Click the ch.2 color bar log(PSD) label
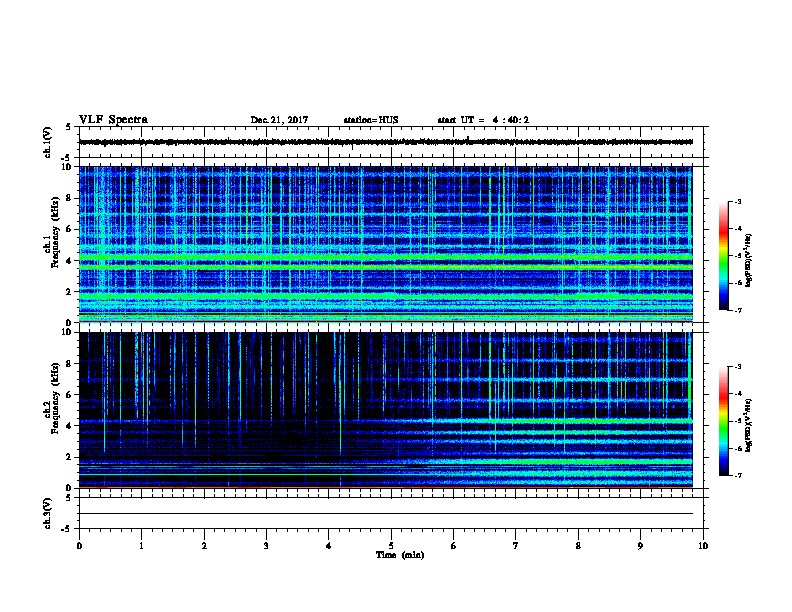Screen dimensions: 792x612 748,426
